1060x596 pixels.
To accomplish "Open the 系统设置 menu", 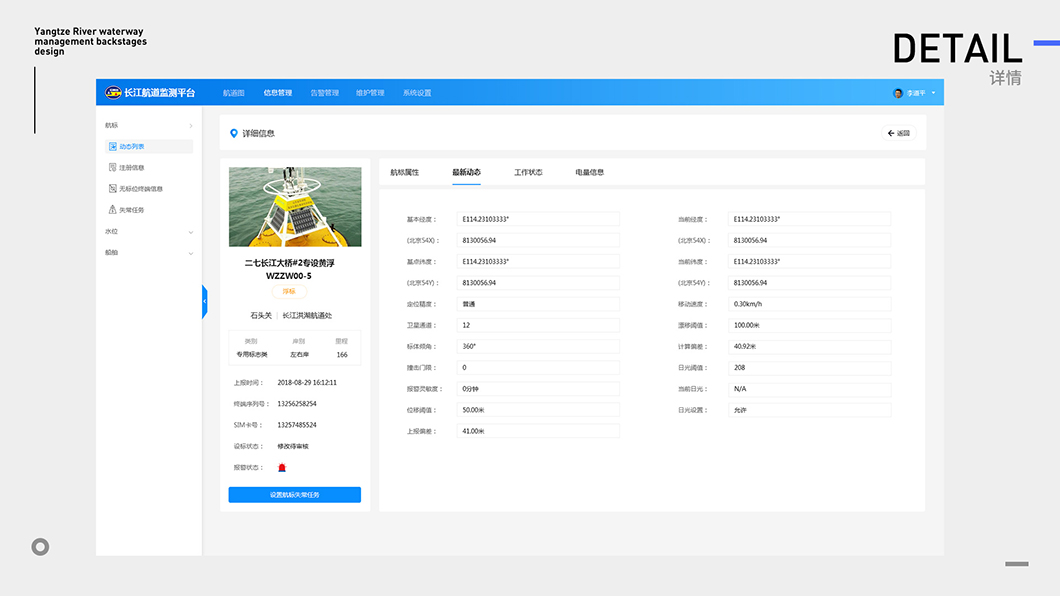I will 417,93.
